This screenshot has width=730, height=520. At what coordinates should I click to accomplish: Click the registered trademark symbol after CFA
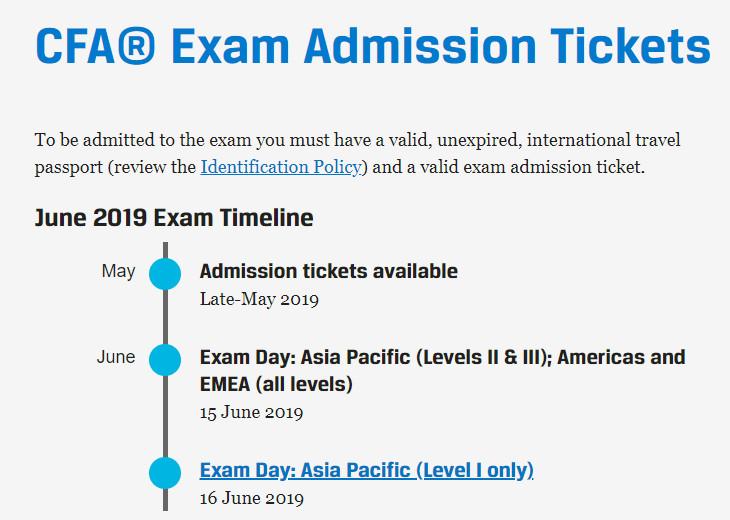[x=136, y=46]
